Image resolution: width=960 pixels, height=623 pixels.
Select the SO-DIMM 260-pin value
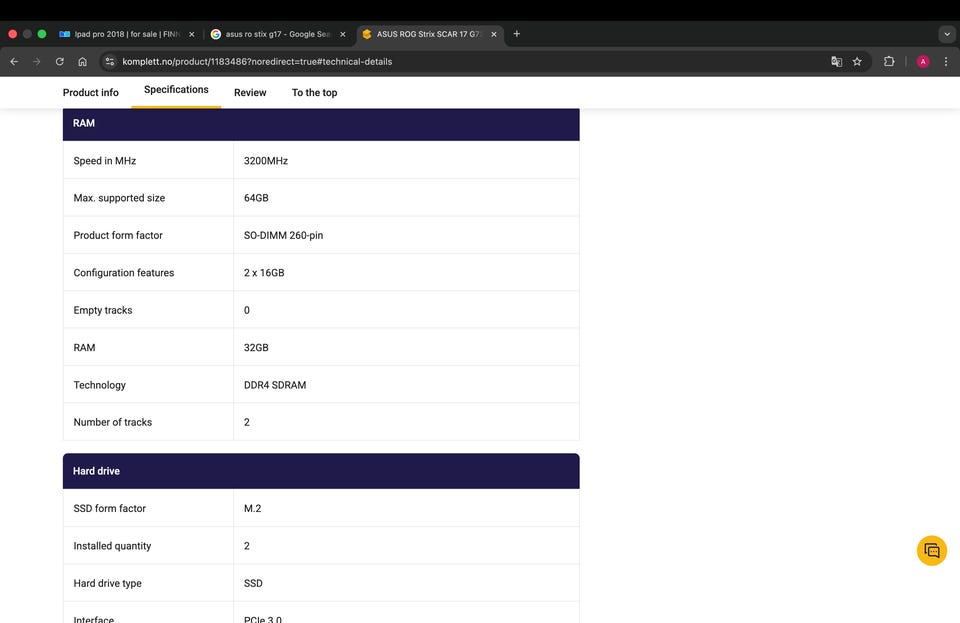point(283,235)
